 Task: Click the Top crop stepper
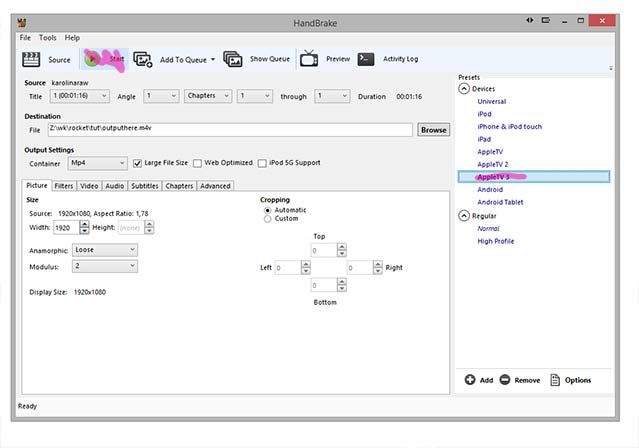(342, 250)
